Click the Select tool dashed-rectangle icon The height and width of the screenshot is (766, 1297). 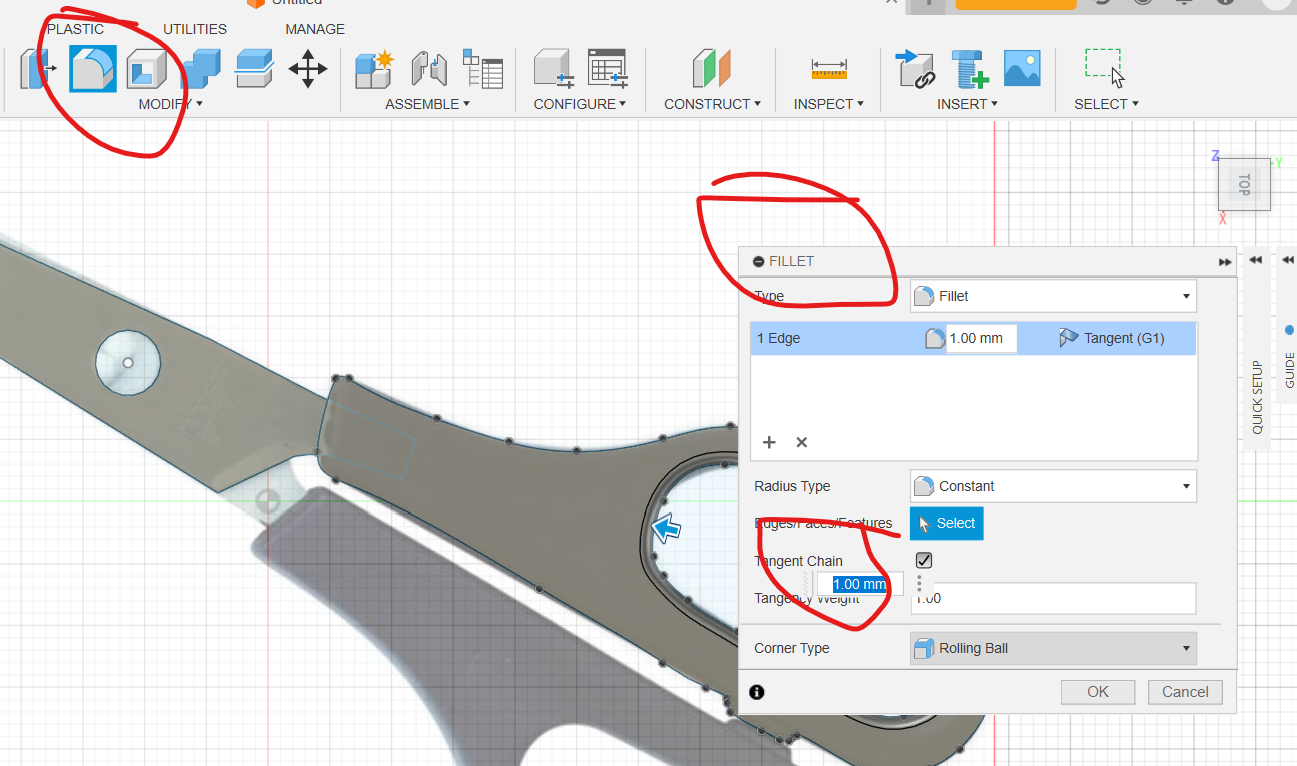1105,68
